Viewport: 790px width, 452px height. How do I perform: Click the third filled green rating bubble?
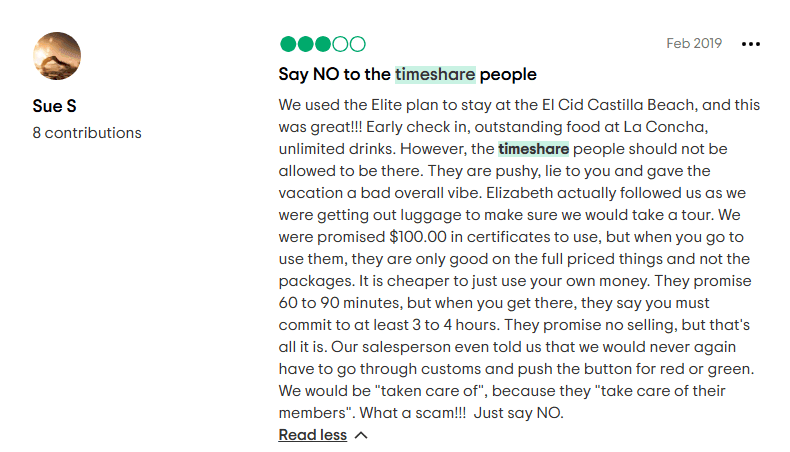pyautogui.click(x=323, y=44)
